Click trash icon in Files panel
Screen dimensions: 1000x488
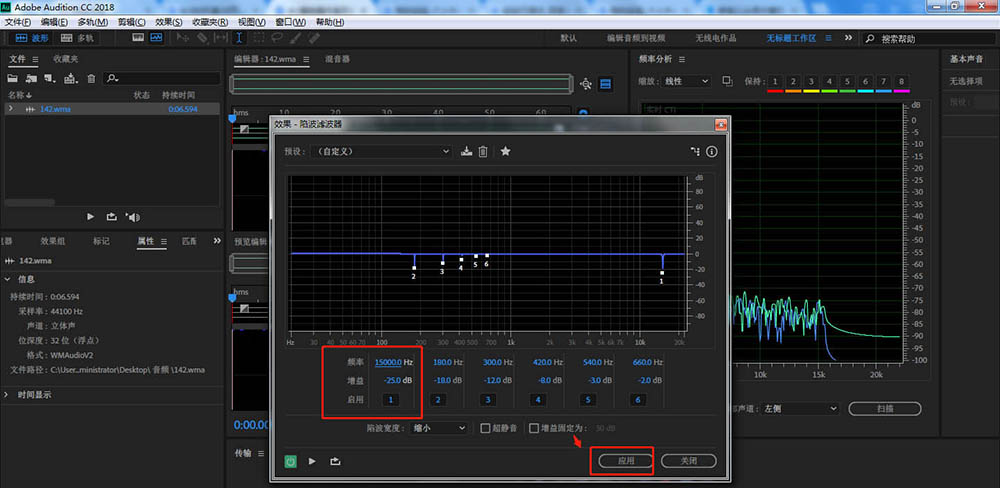pos(91,78)
